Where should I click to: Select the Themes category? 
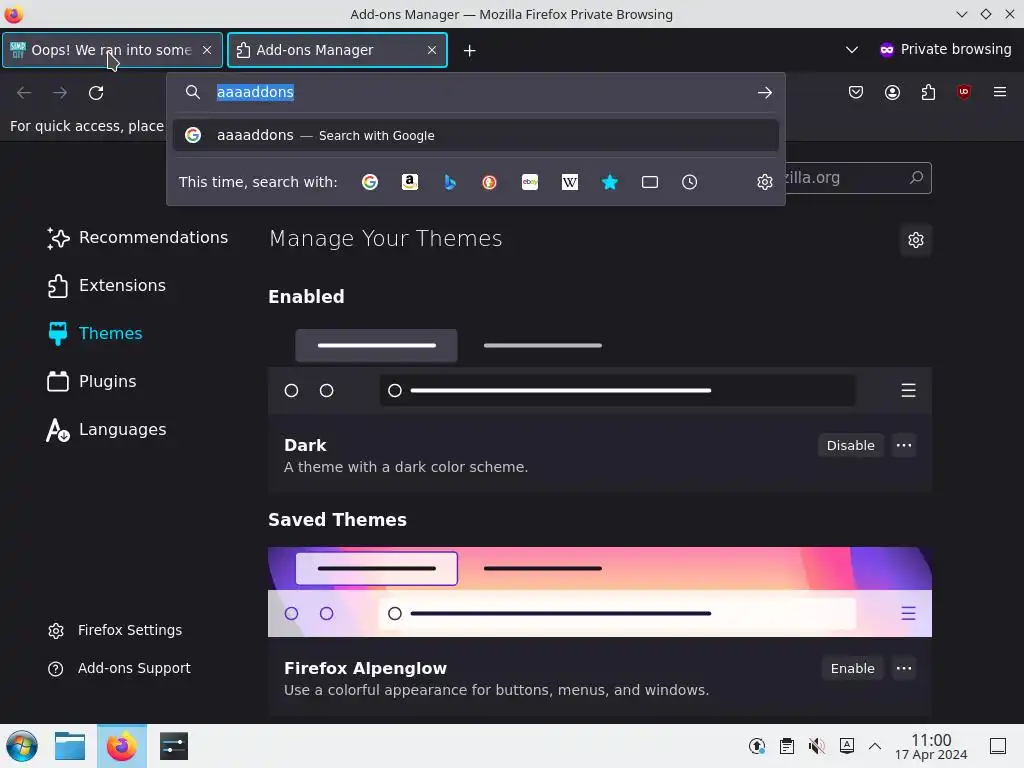point(95,334)
